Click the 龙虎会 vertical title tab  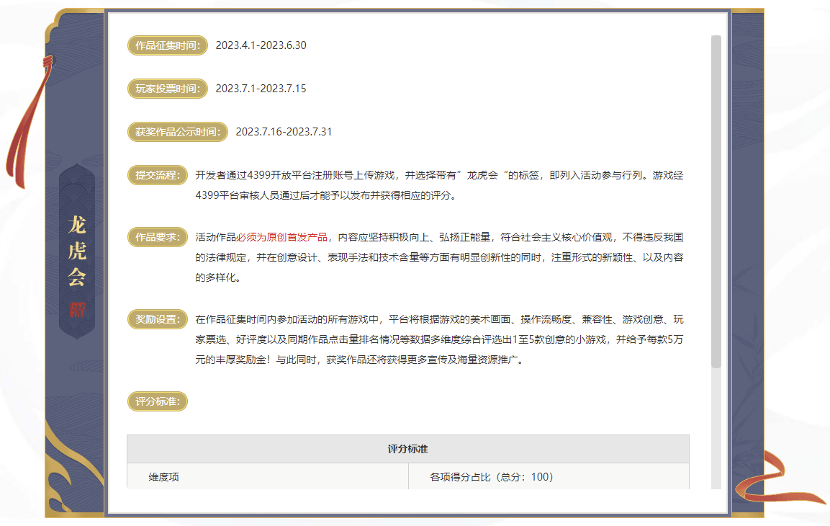pos(77,251)
